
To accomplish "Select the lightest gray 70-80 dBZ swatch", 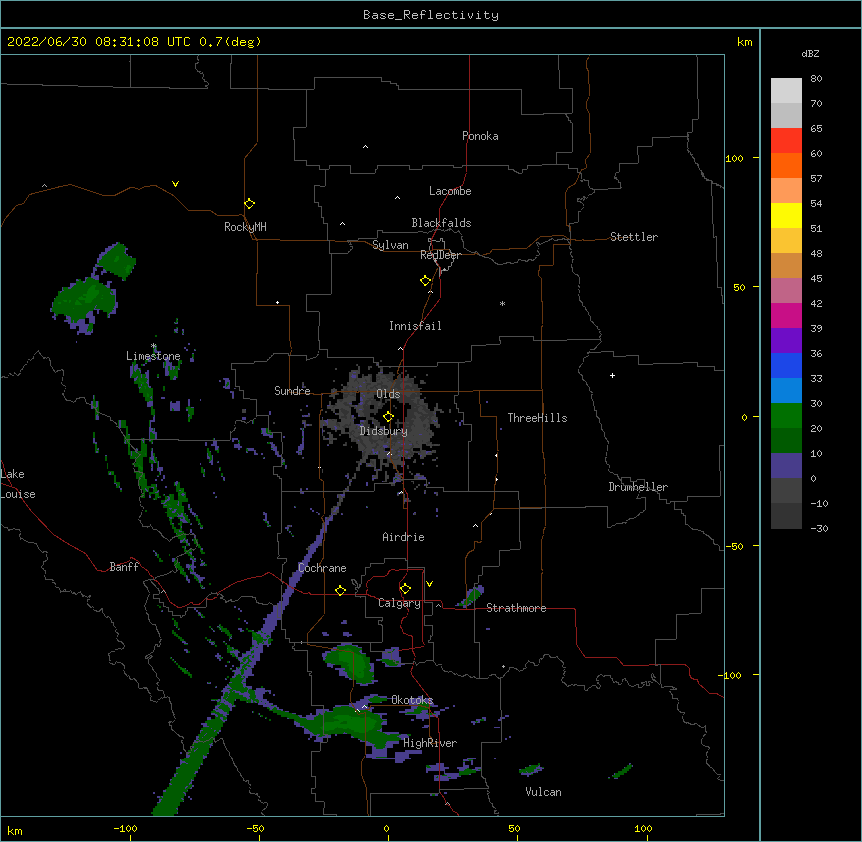I will [786, 91].
